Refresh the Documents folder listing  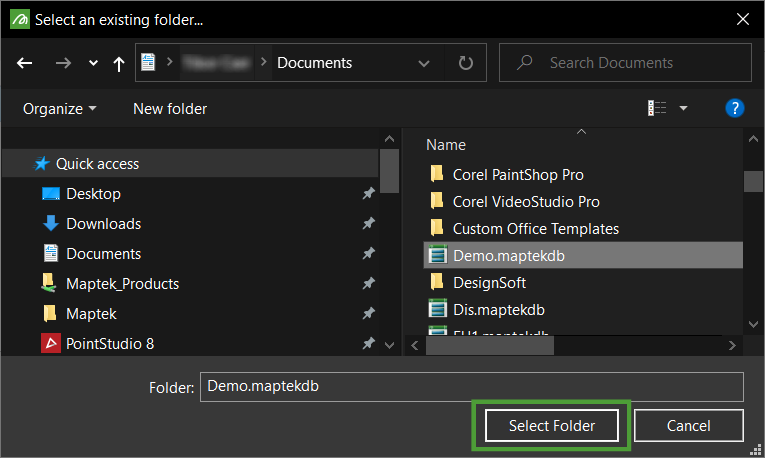tap(465, 63)
